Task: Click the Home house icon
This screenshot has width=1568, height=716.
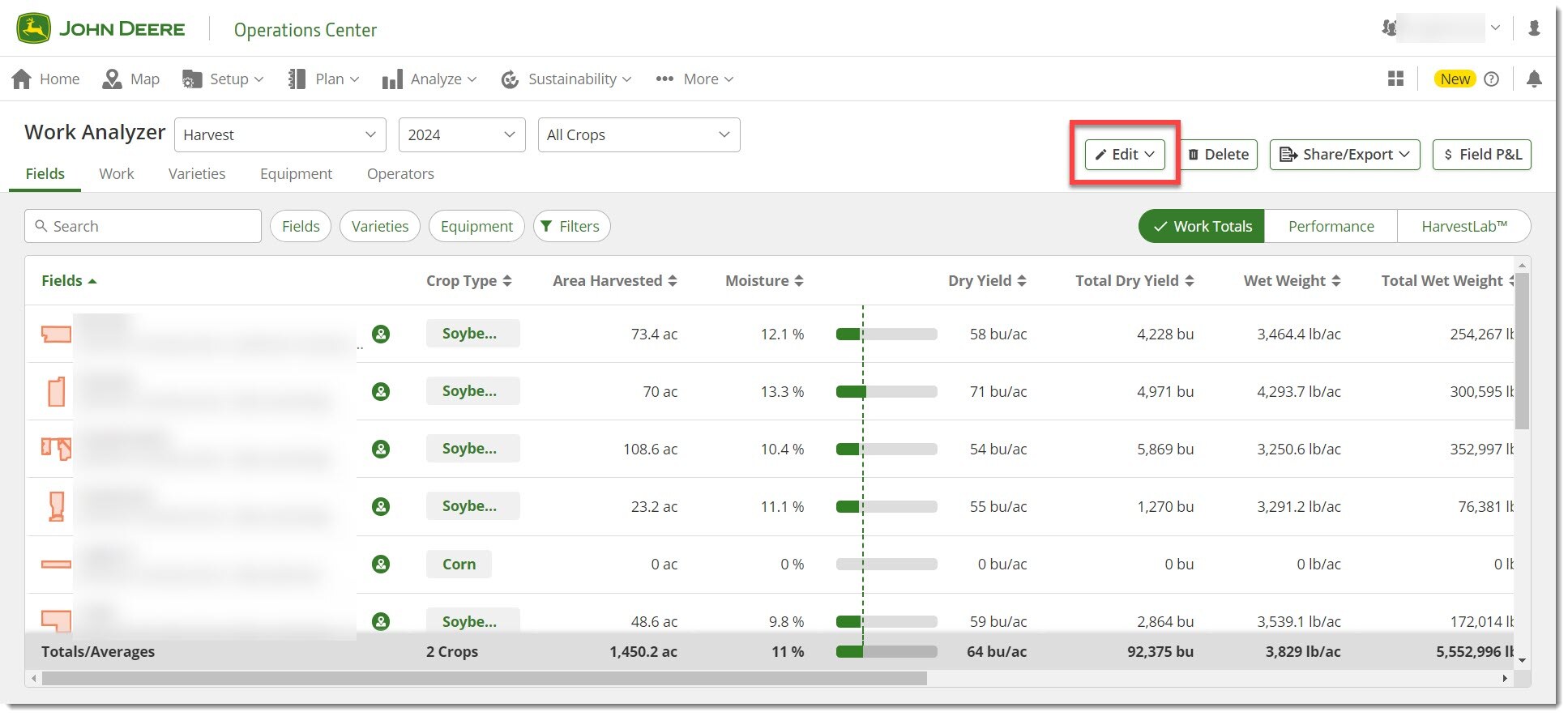Action: tap(22, 79)
